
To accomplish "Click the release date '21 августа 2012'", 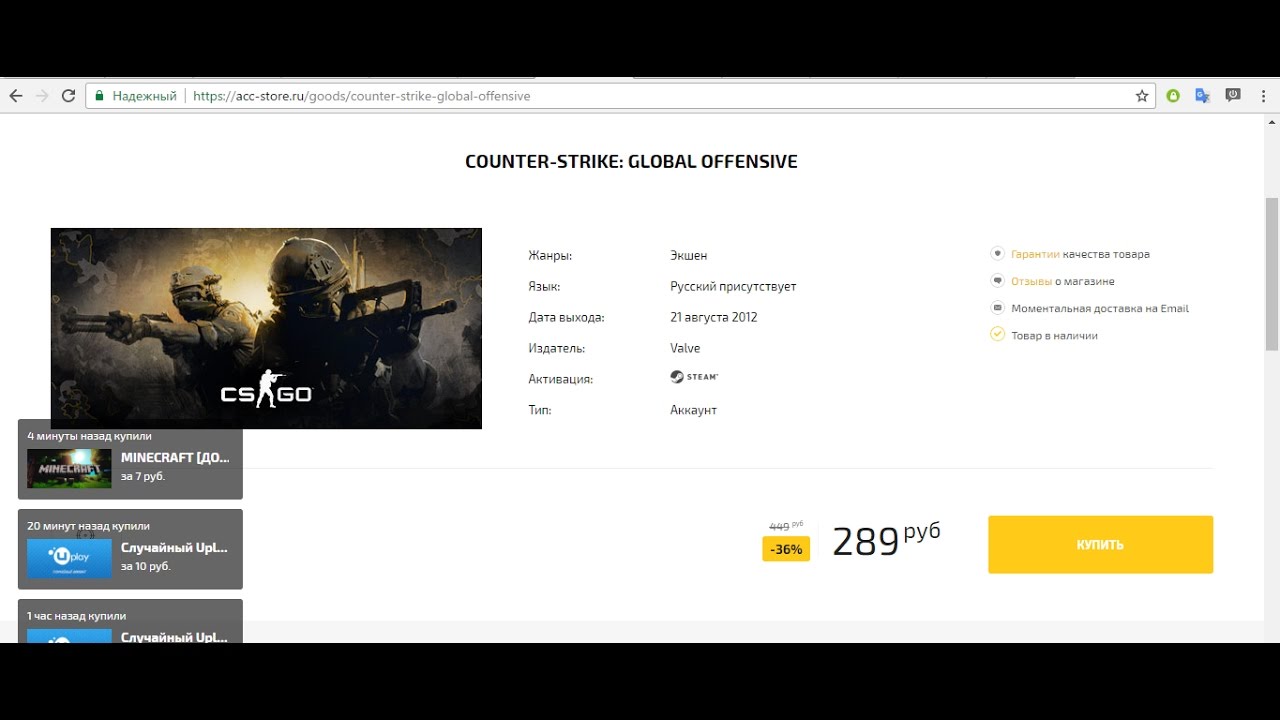I will click(714, 317).
